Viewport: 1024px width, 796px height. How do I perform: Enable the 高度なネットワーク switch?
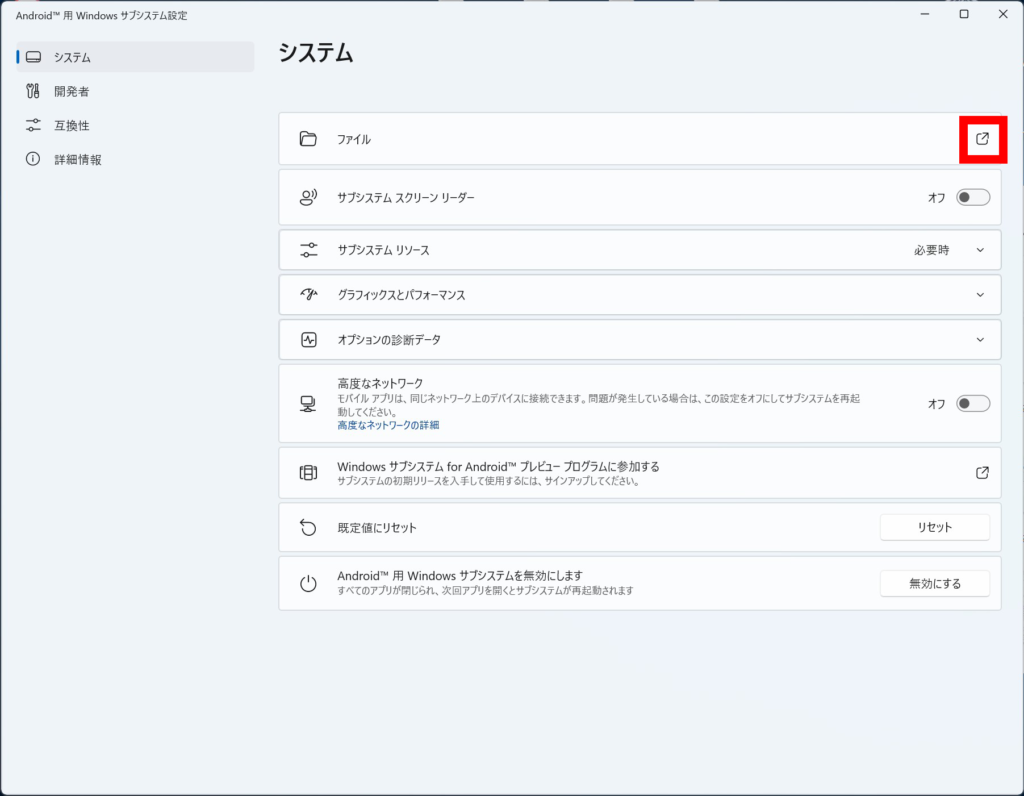972,404
